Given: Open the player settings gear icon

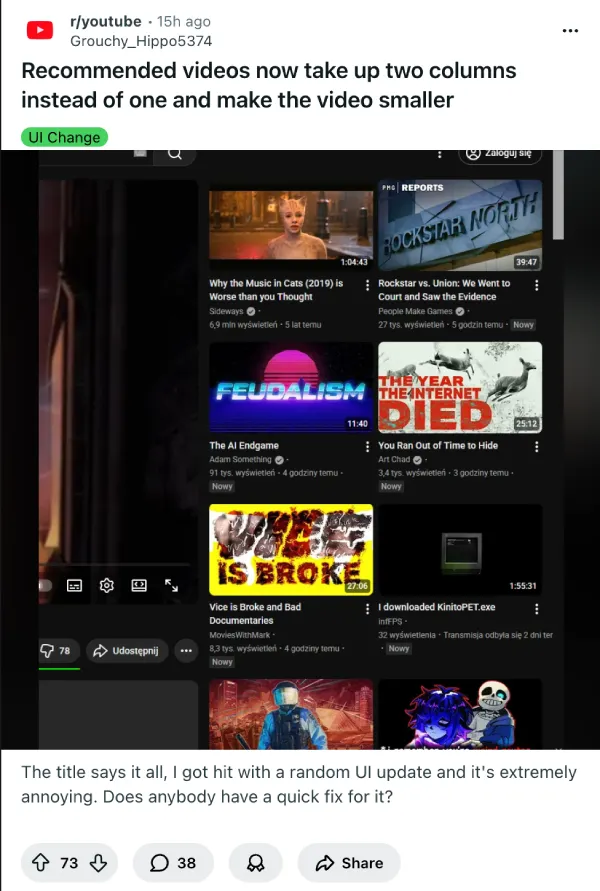Looking at the screenshot, I should click(106, 585).
